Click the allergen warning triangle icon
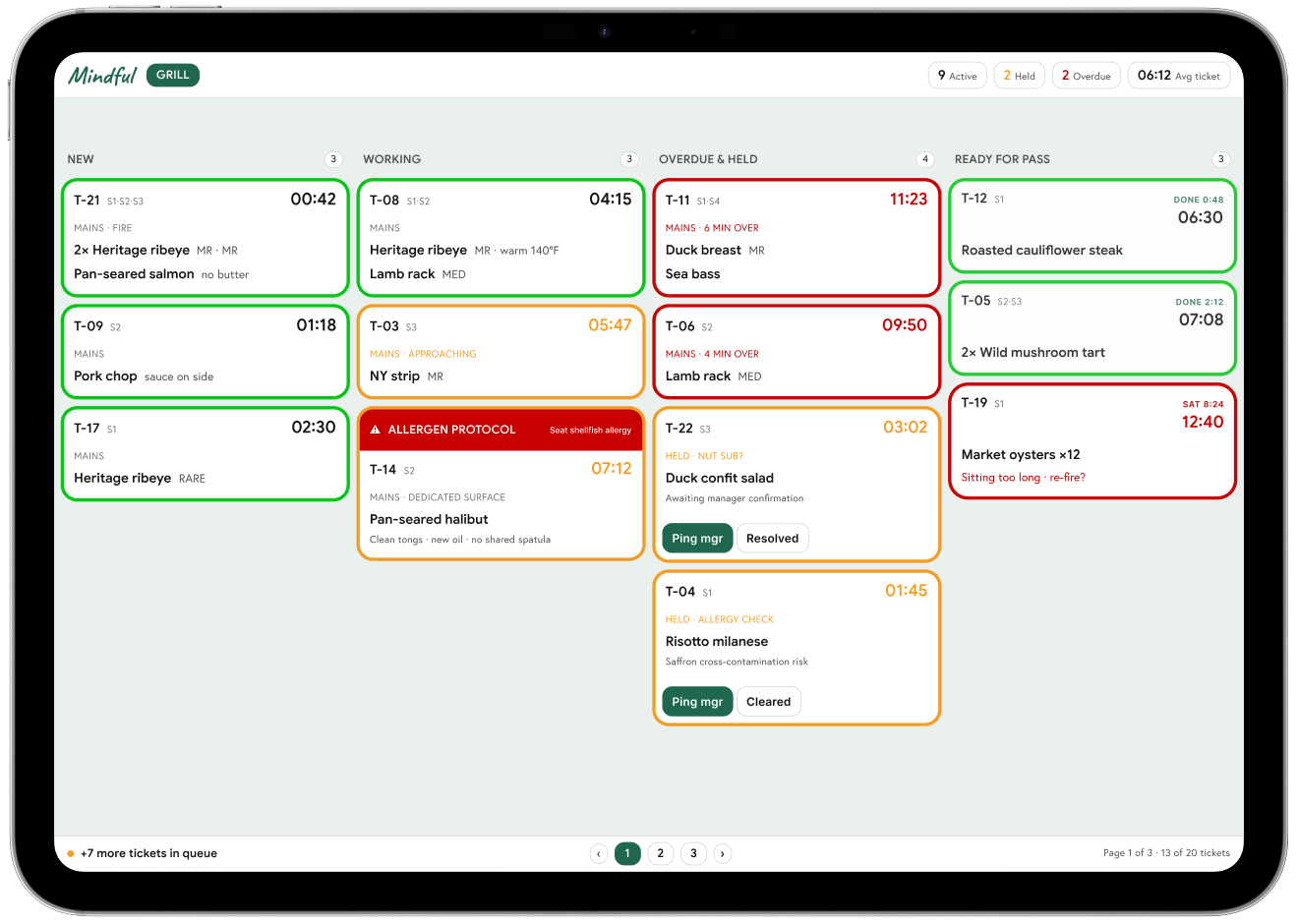This screenshot has width=1298, height=924. (x=375, y=430)
